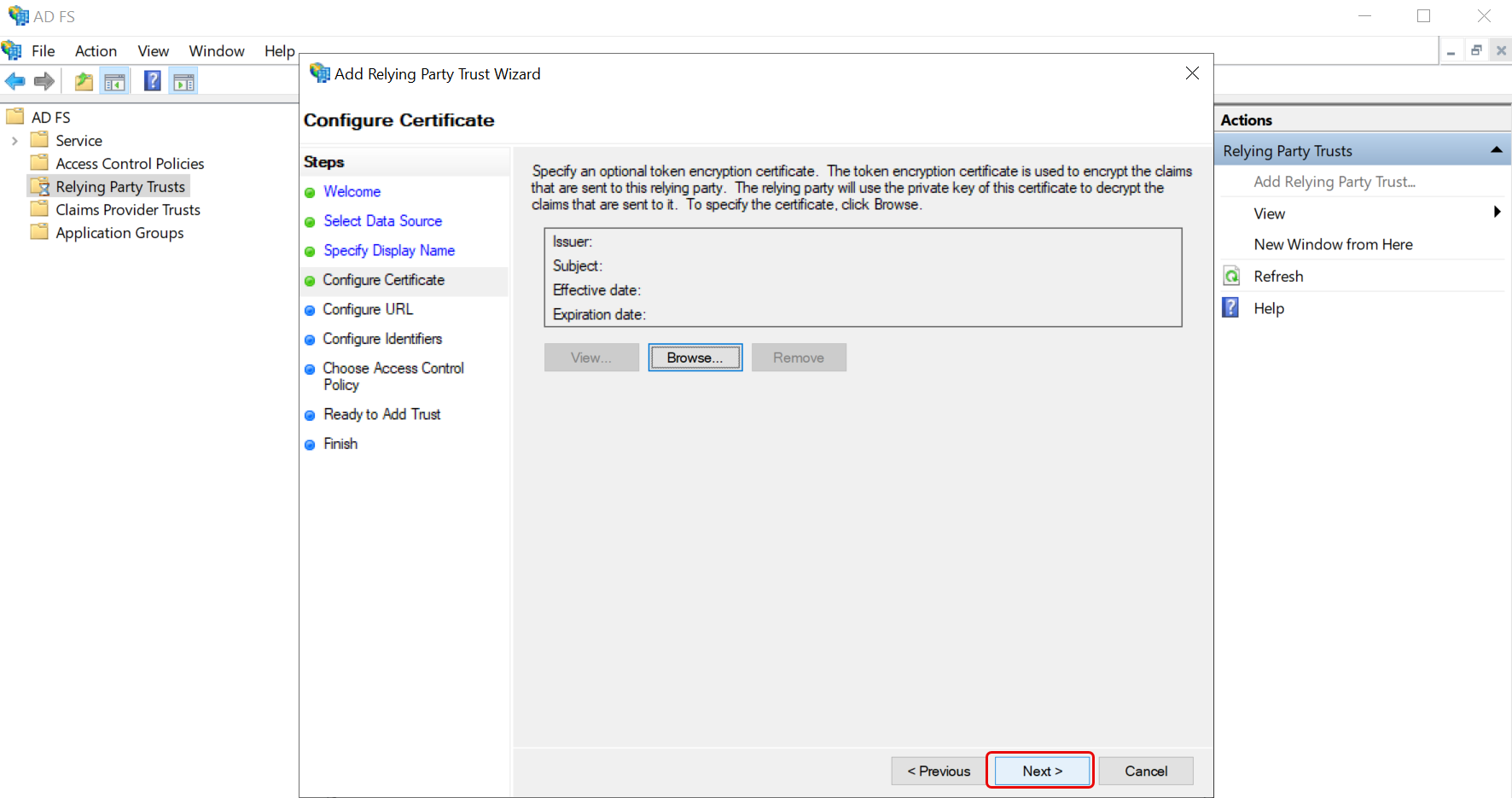This screenshot has height=798, width=1512.
Task: Open the View submenu in Actions pane
Action: (x=1269, y=213)
